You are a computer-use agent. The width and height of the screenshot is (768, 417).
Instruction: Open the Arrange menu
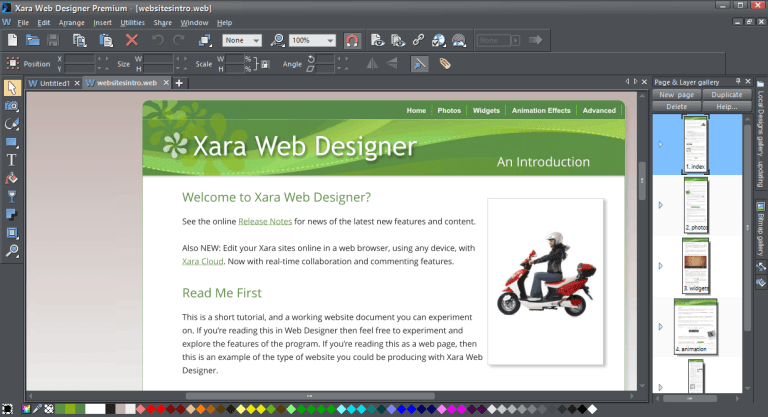(72, 23)
